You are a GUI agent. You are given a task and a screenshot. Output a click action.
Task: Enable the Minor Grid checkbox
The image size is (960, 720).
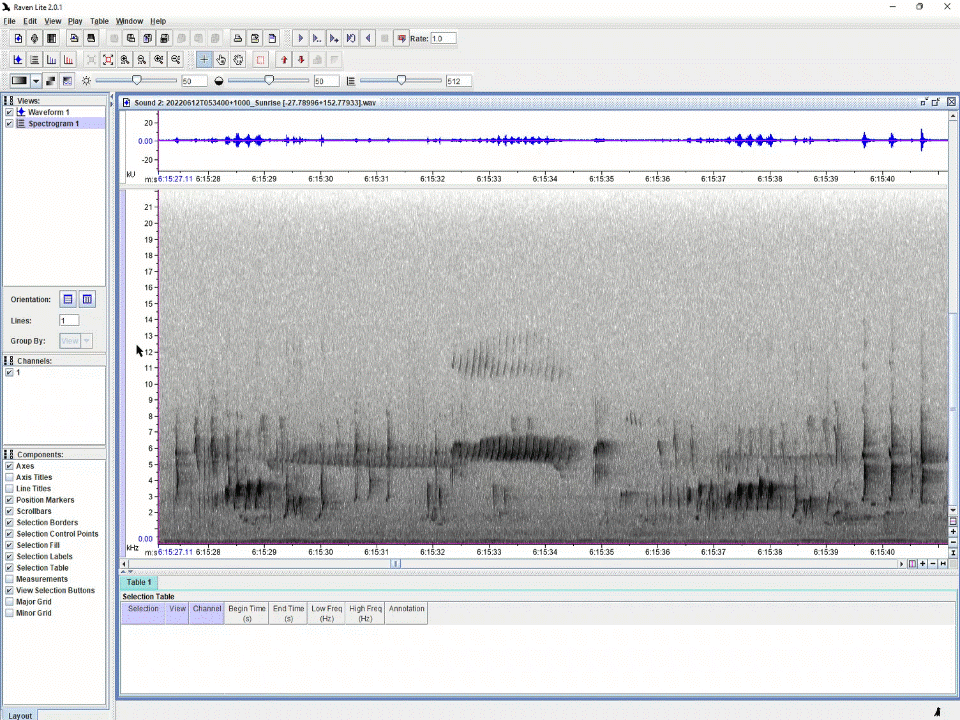9,613
